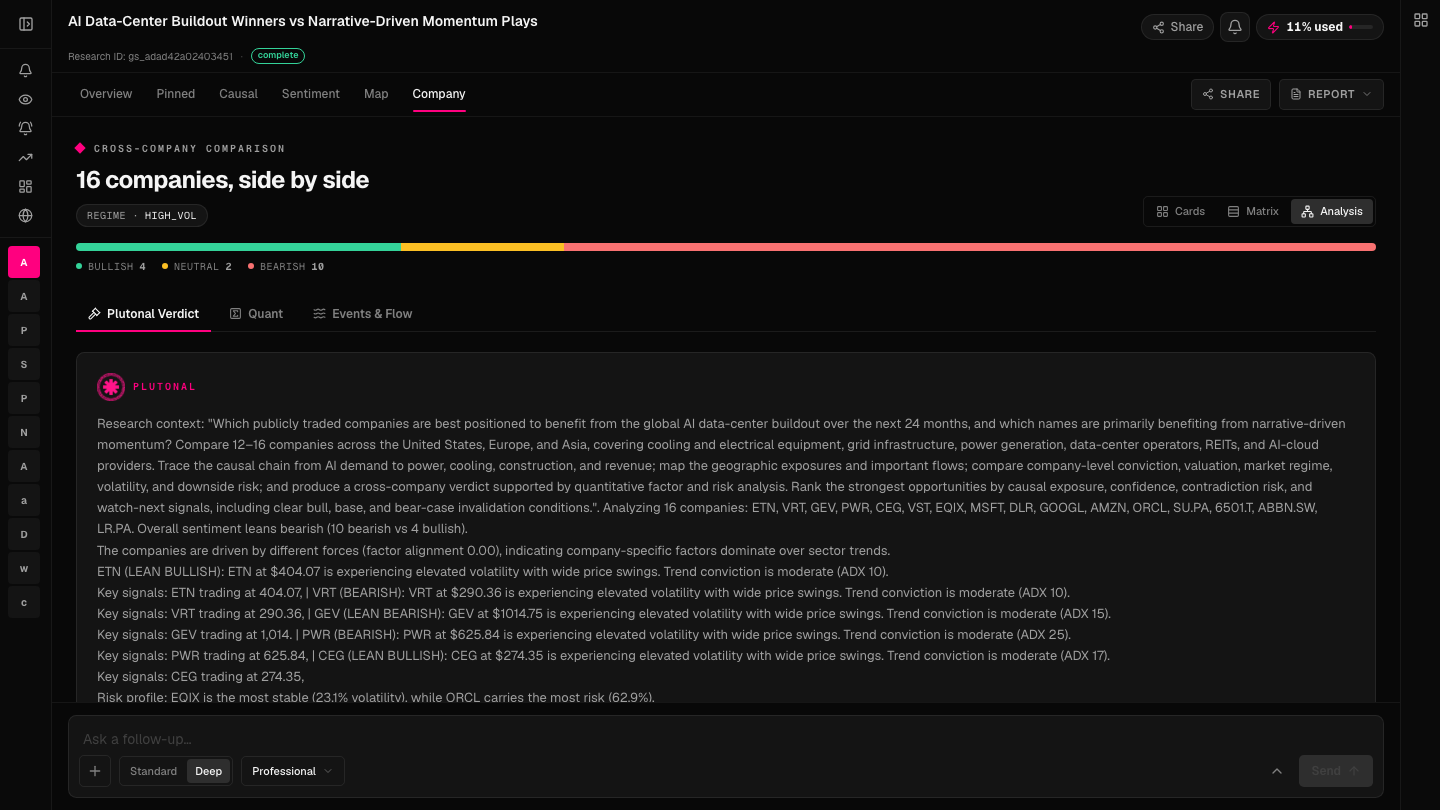Viewport: 1440px width, 810px height.
Task: Click the Send button
Action: point(1336,771)
